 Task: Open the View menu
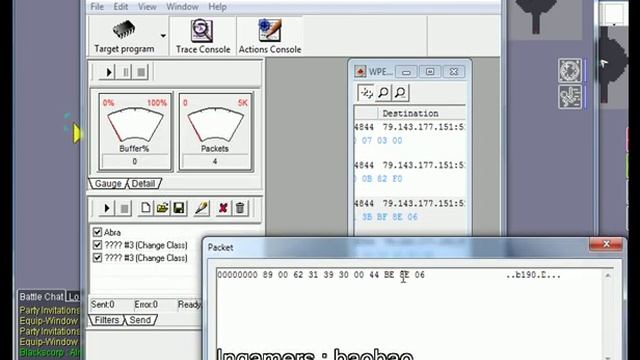click(147, 7)
